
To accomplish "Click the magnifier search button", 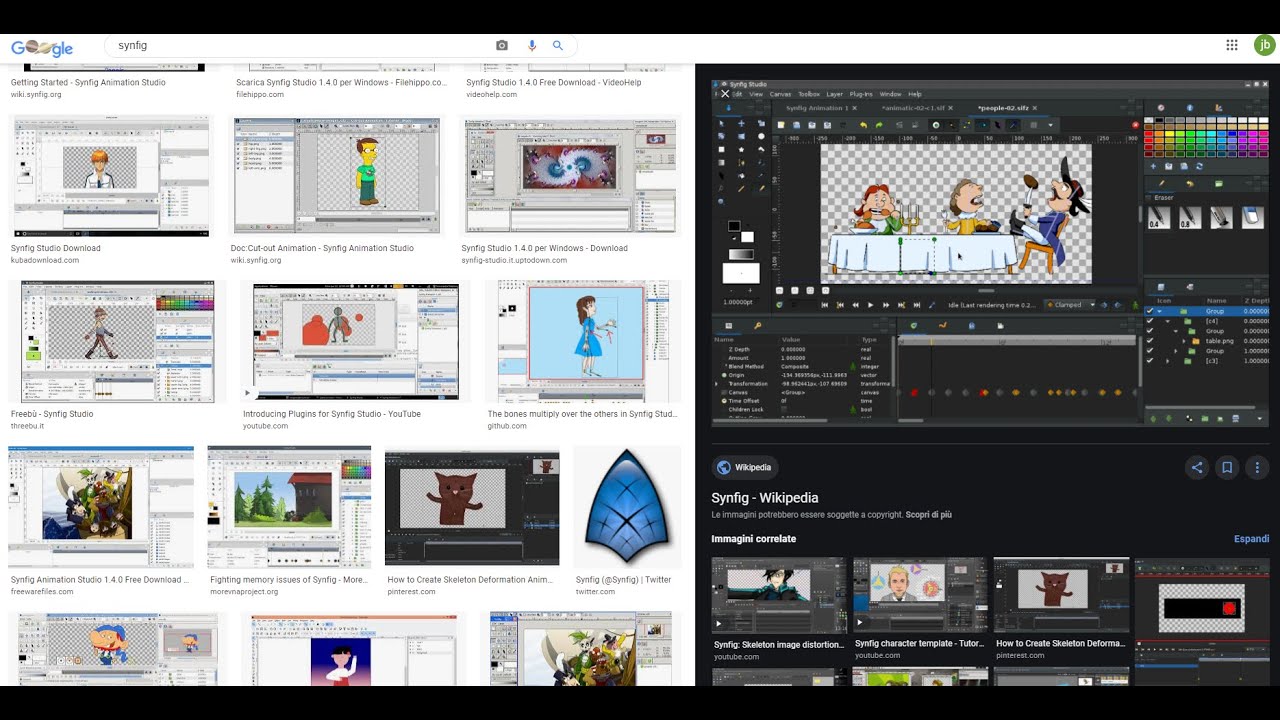I will pyautogui.click(x=558, y=46).
